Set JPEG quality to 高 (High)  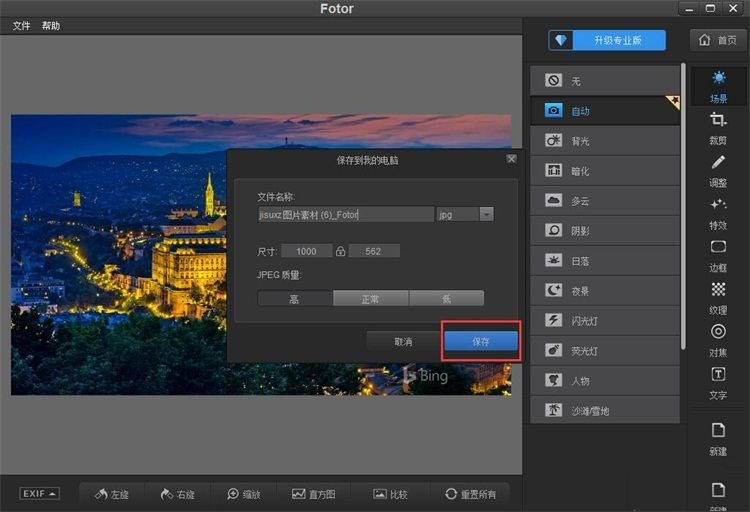pyautogui.click(x=295, y=299)
